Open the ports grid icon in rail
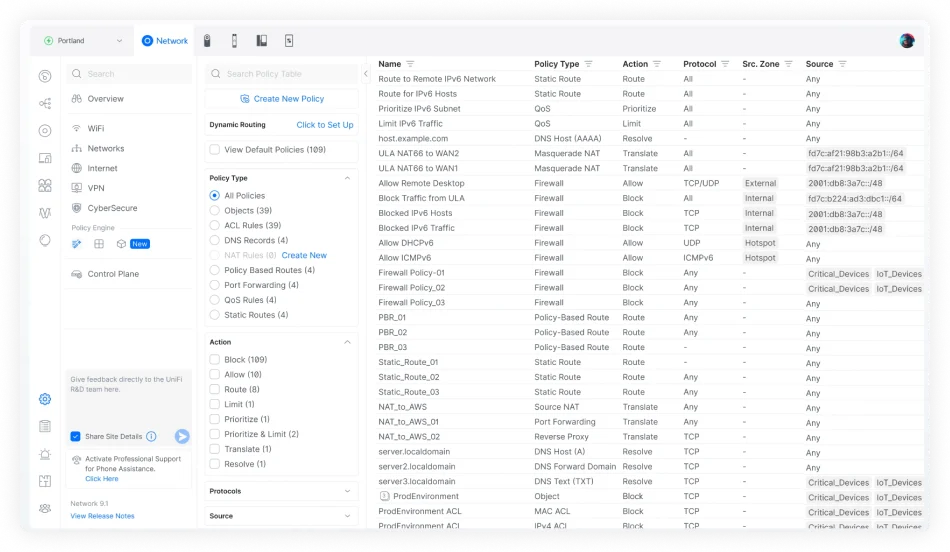Image resolution: width=950 pixels, height=552 pixels. pos(45,185)
